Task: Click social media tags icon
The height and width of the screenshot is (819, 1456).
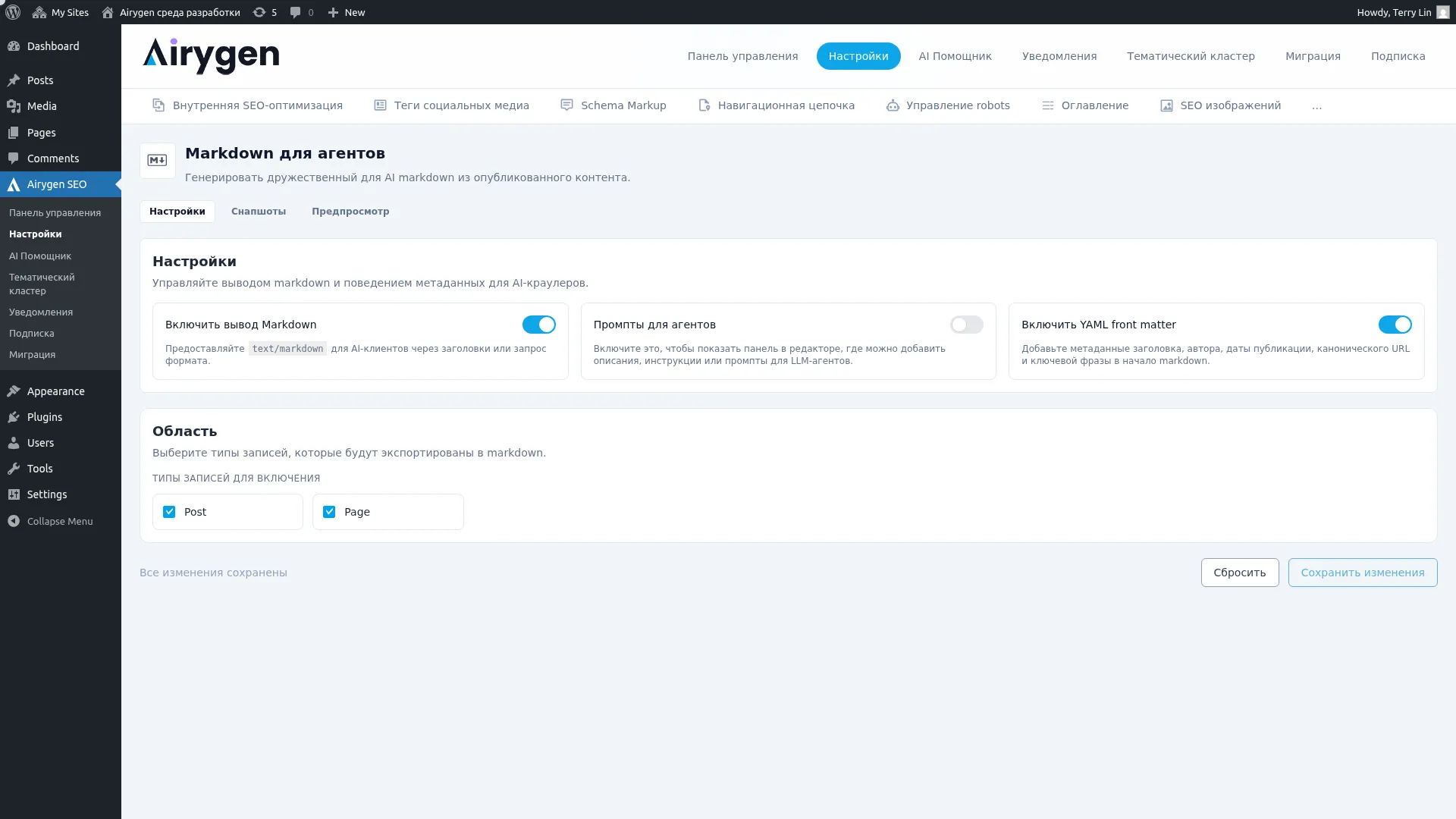Action: click(x=380, y=105)
